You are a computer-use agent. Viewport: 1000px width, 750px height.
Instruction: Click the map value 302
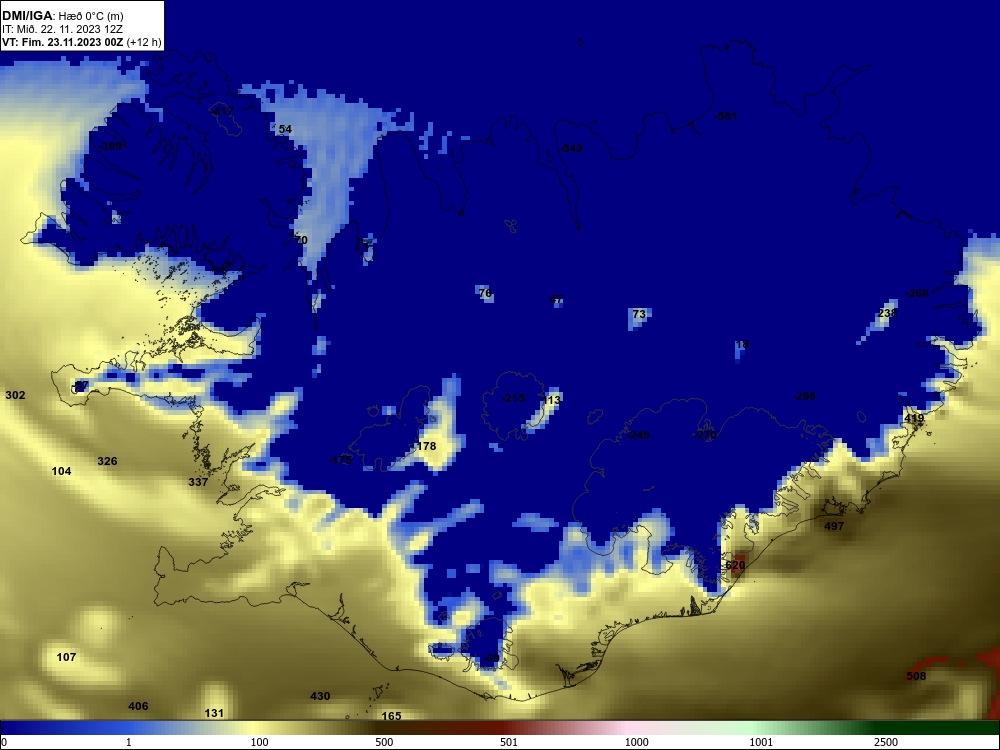pyautogui.click(x=15, y=395)
